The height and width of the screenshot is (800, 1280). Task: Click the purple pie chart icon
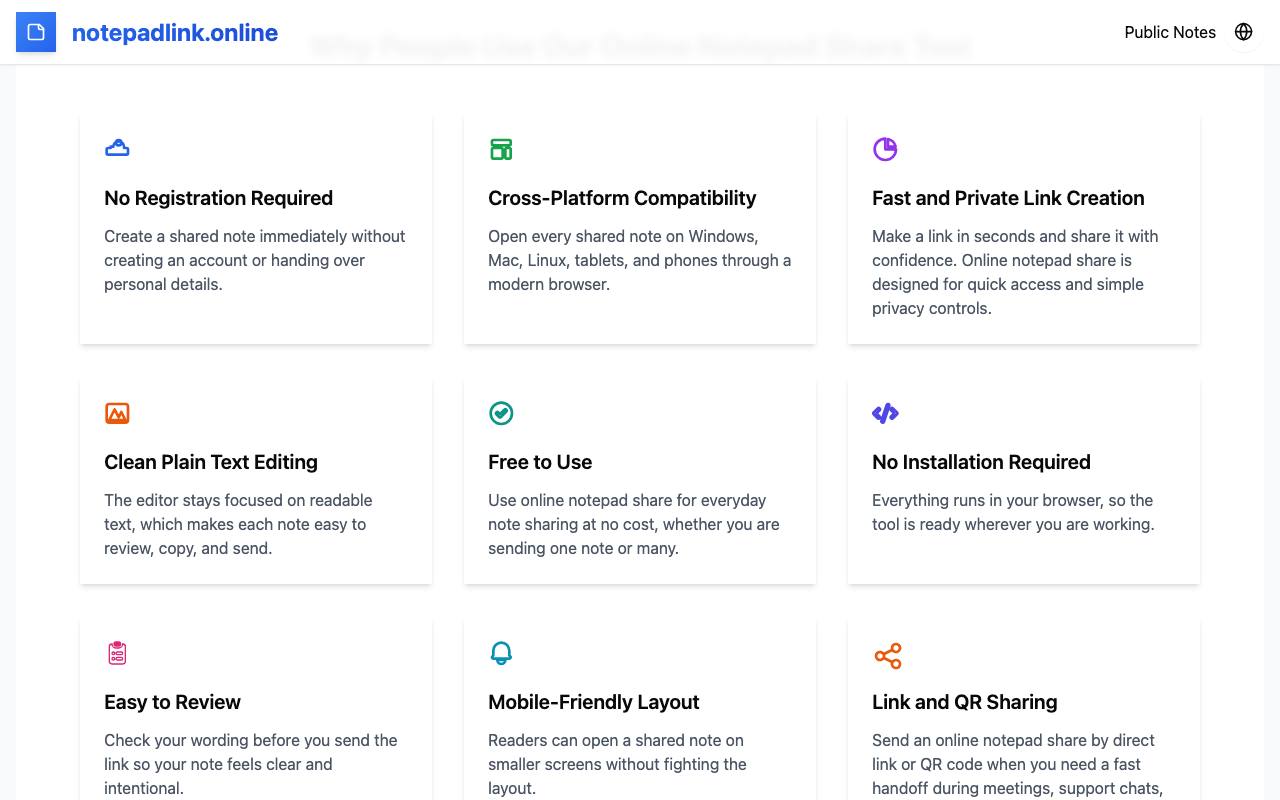(885, 149)
